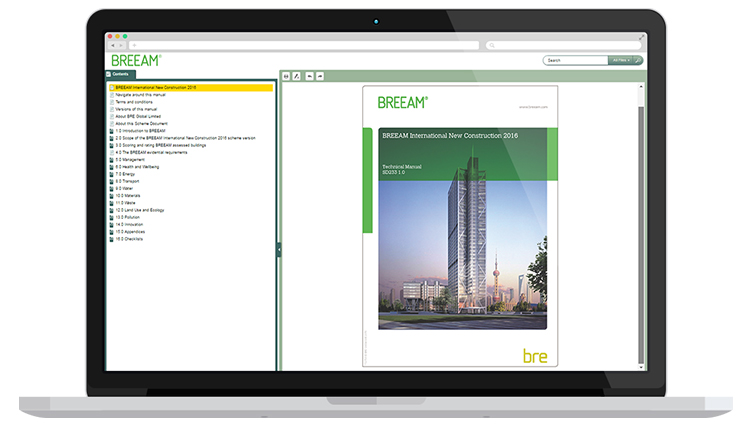
Task: Click the highlight/edit pen toolbar icon
Action: [x=297, y=76]
